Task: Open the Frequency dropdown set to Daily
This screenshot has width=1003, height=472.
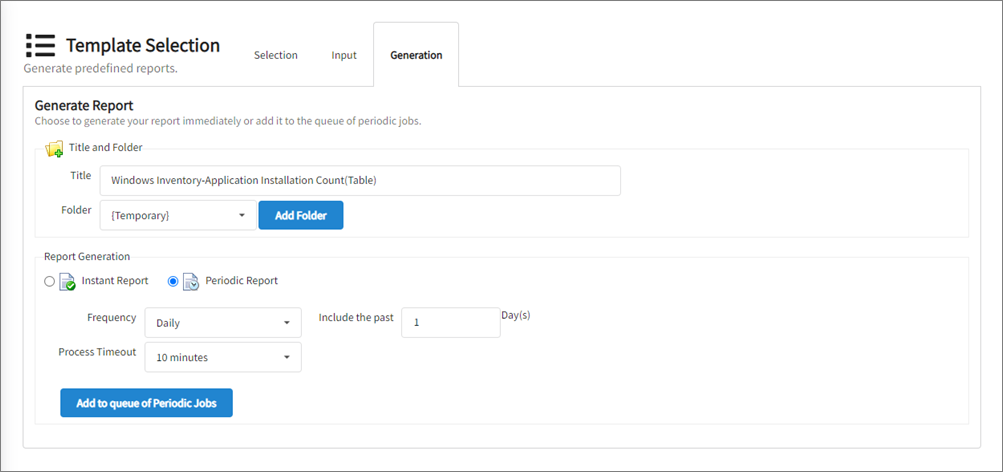Action: (223, 322)
